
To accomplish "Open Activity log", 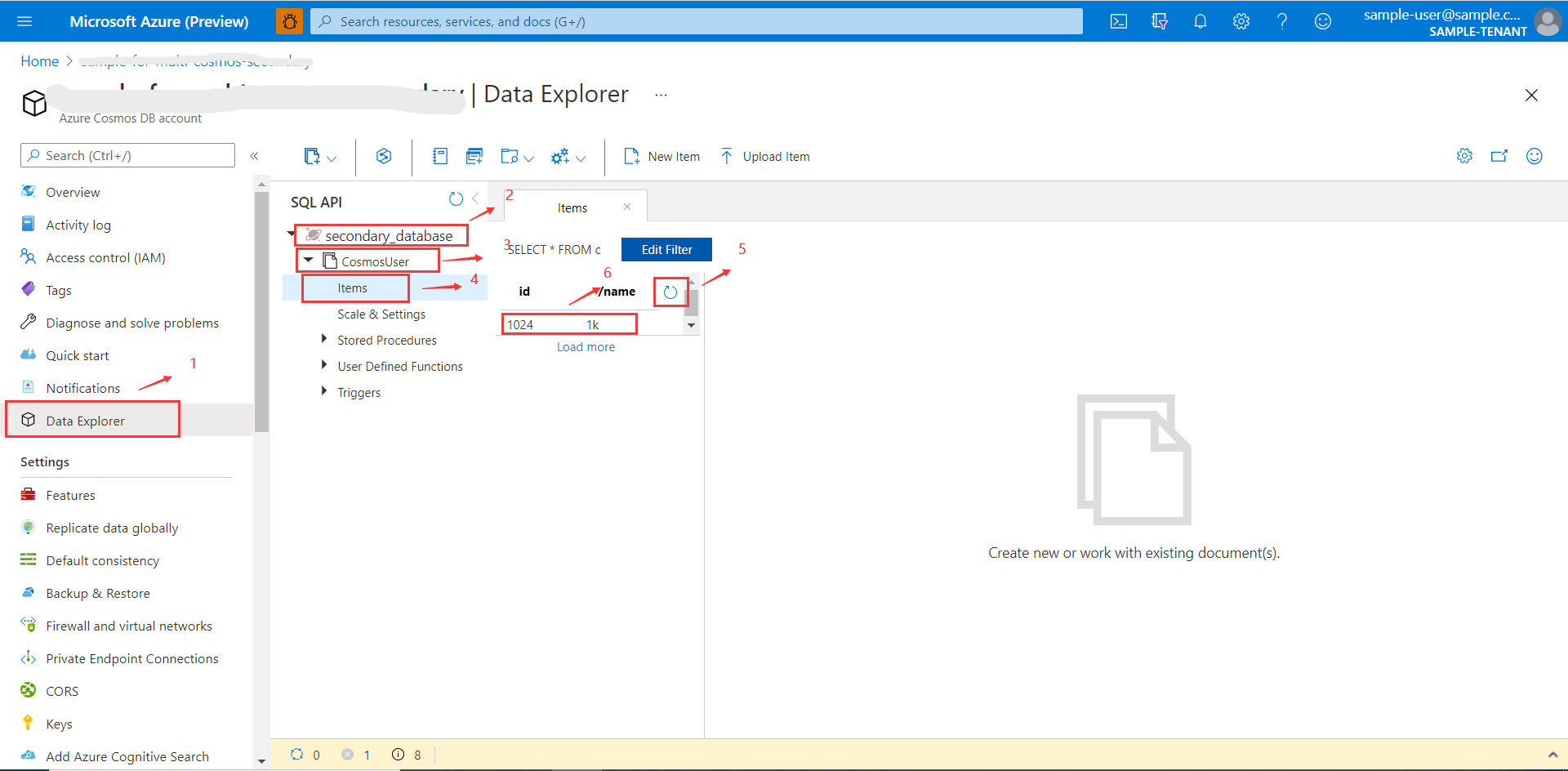I will [x=78, y=225].
